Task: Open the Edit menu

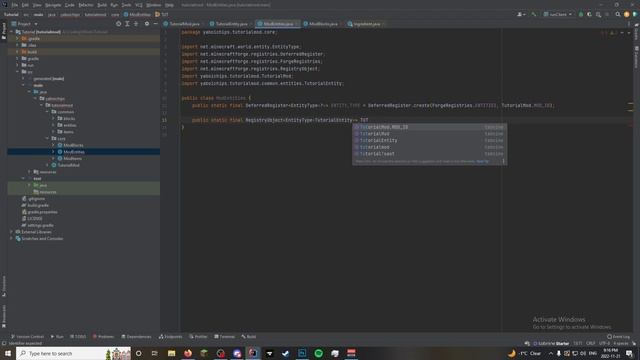Action: pyautogui.click(x=25, y=5)
